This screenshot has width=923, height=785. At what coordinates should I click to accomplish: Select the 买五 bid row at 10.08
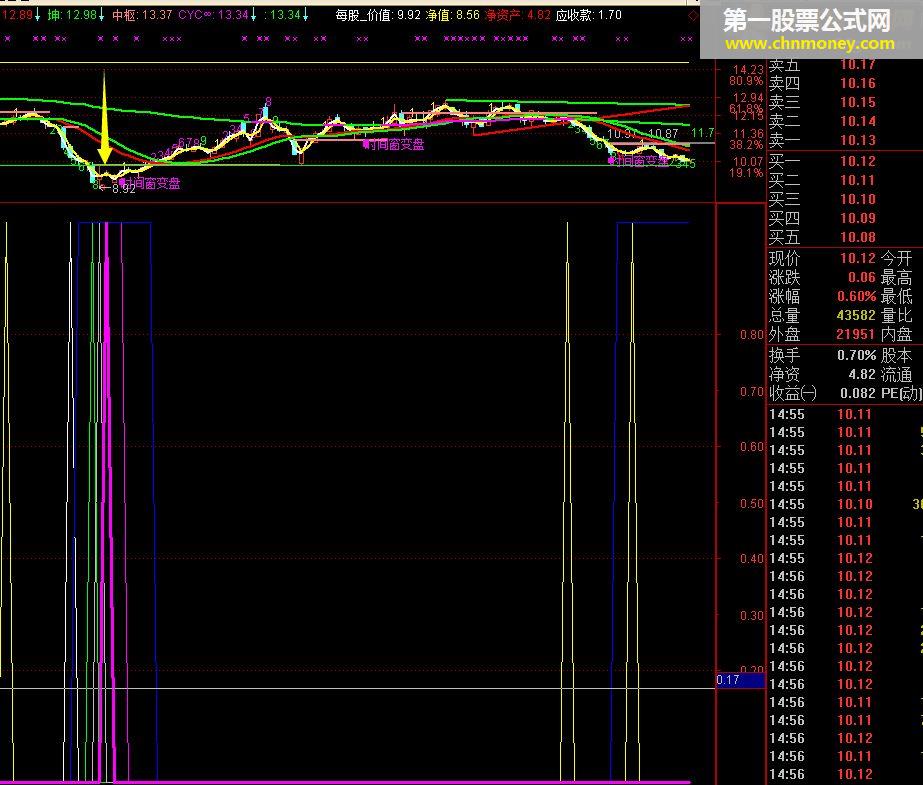point(845,237)
